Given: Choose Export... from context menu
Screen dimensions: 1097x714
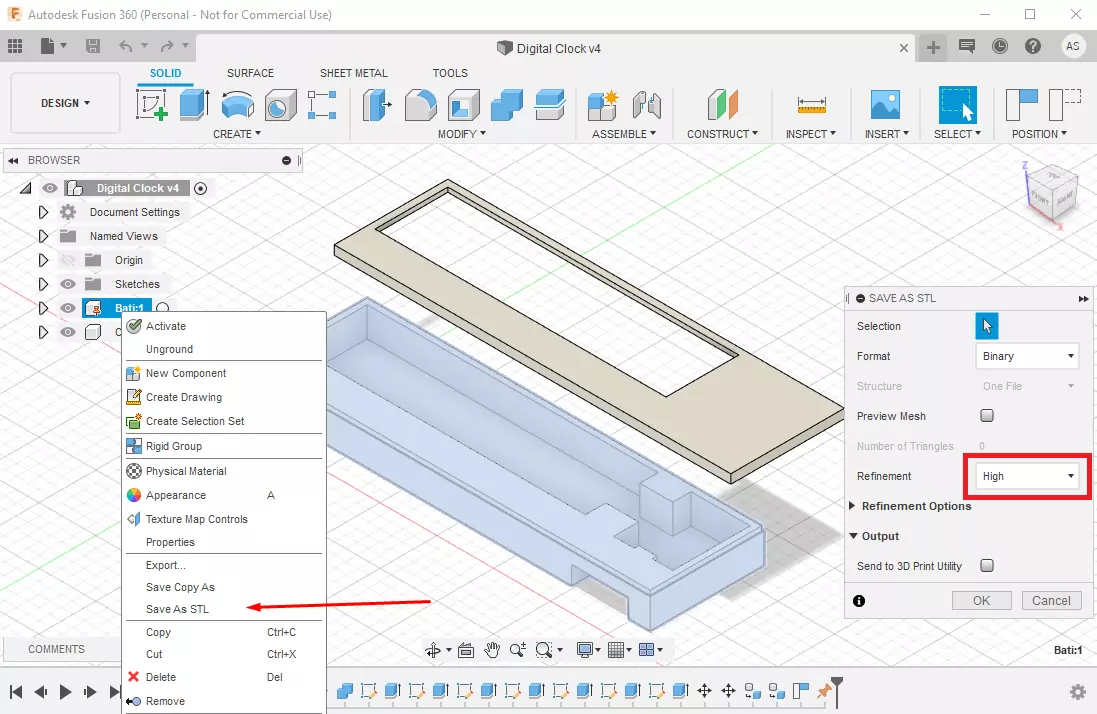Looking at the screenshot, I should (223, 565).
